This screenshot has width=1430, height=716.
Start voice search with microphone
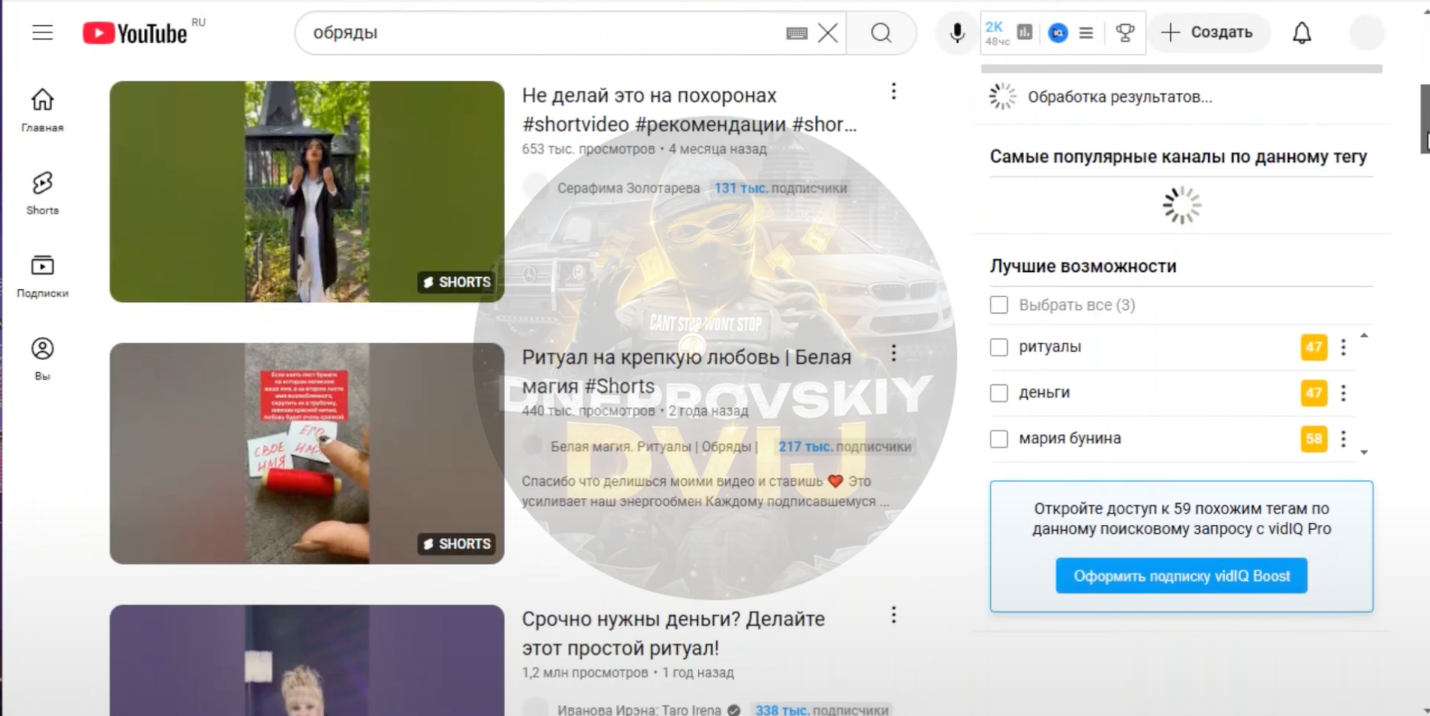[x=957, y=33]
